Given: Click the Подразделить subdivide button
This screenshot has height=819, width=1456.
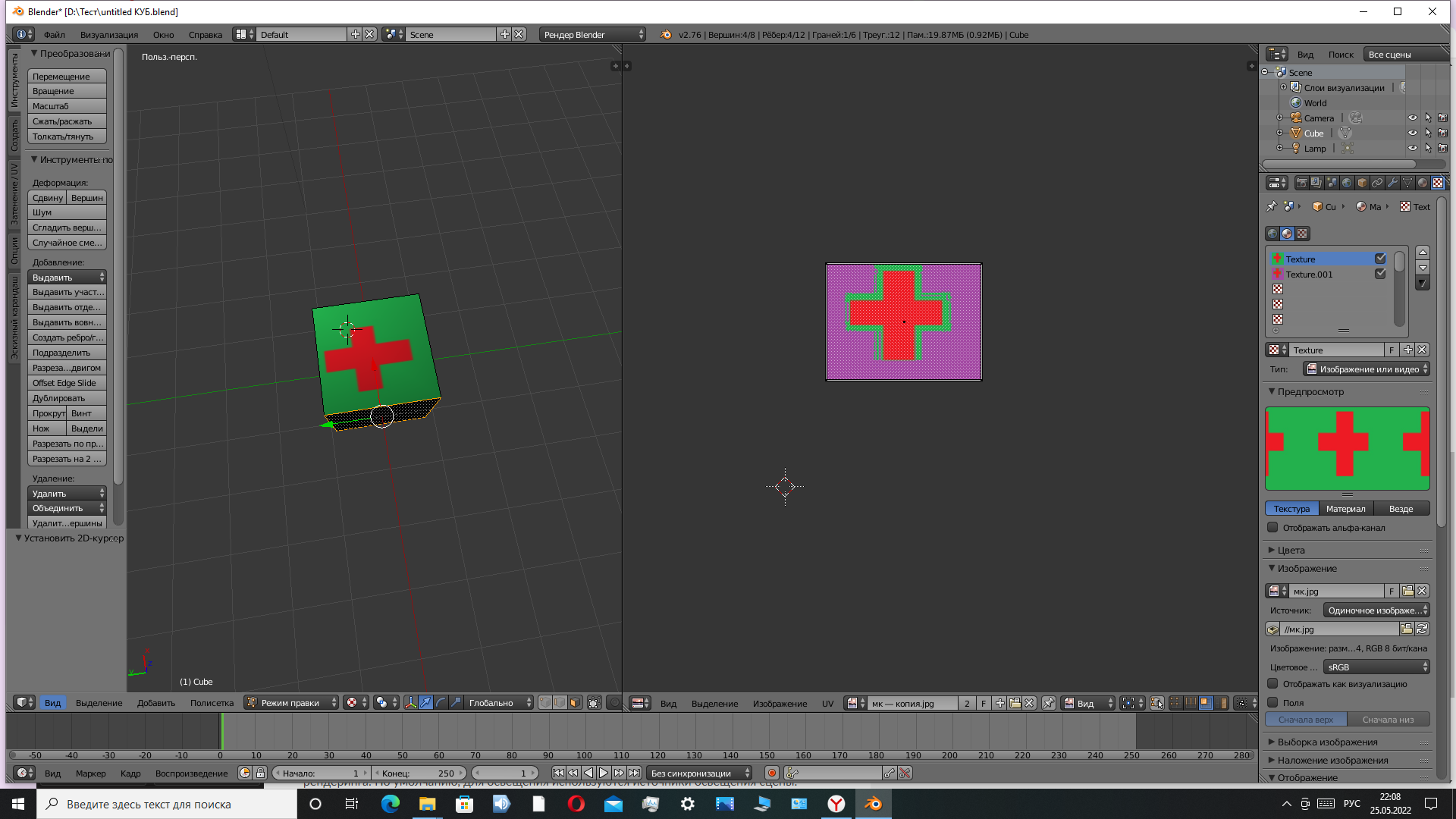Looking at the screenshot, I should coord(67,353).
